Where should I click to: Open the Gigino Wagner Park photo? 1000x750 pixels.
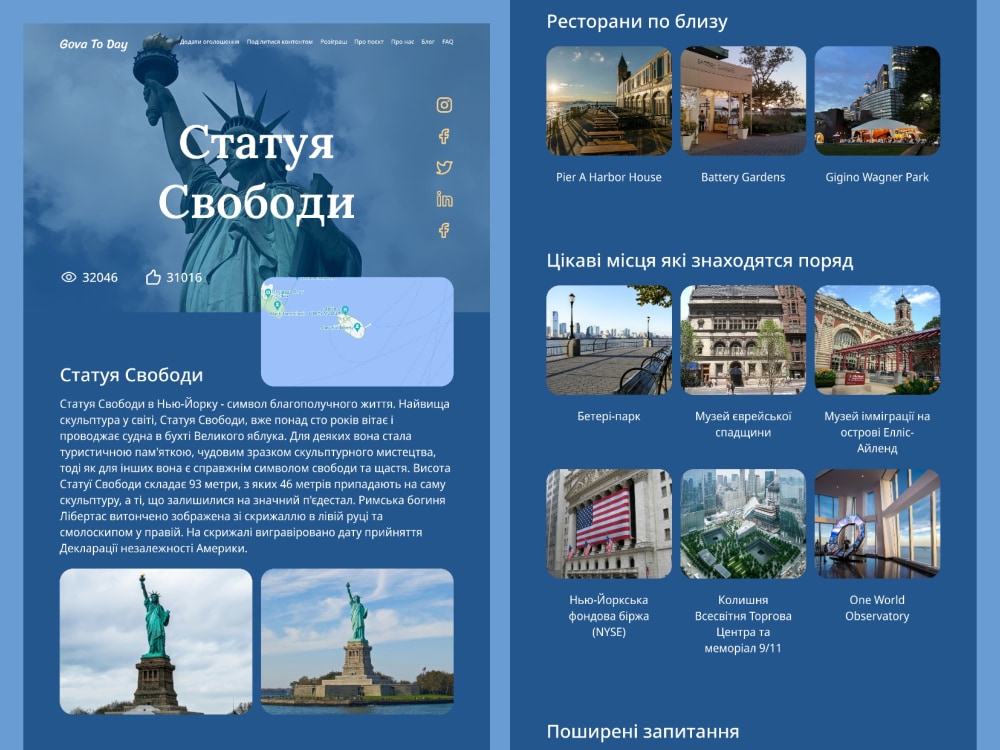[x=878, y=101]
